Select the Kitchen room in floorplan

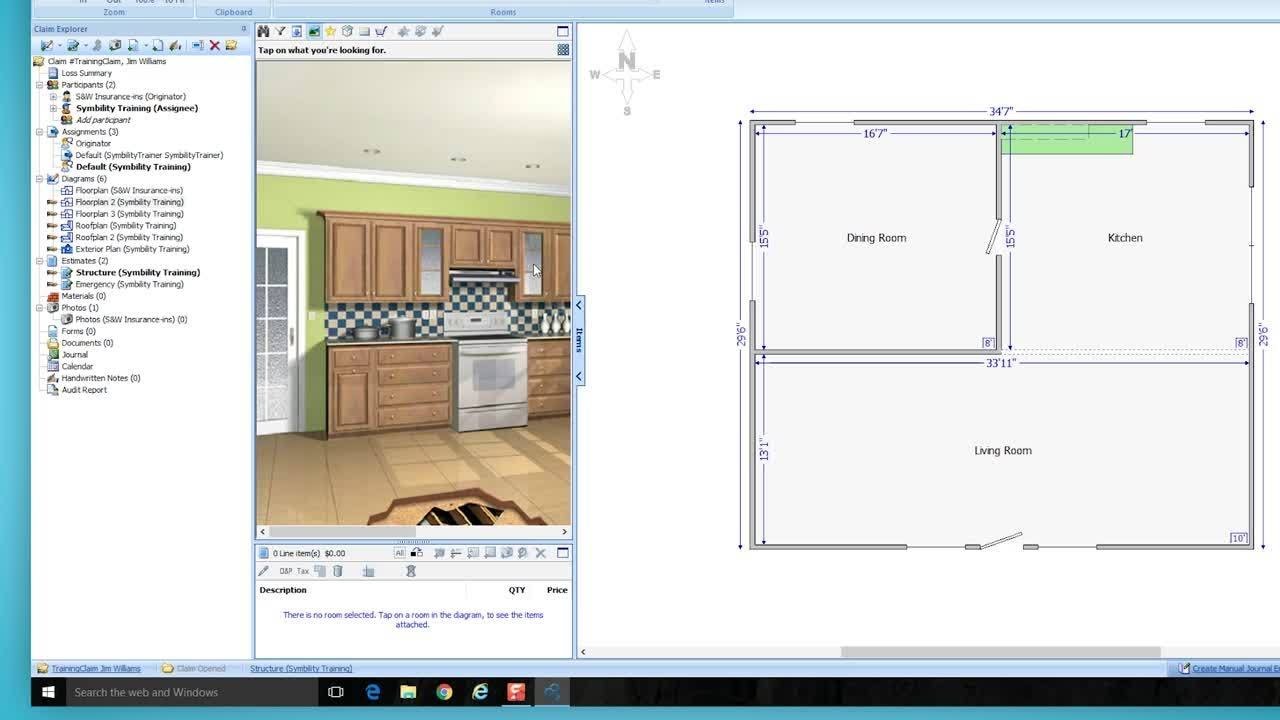1125,238
